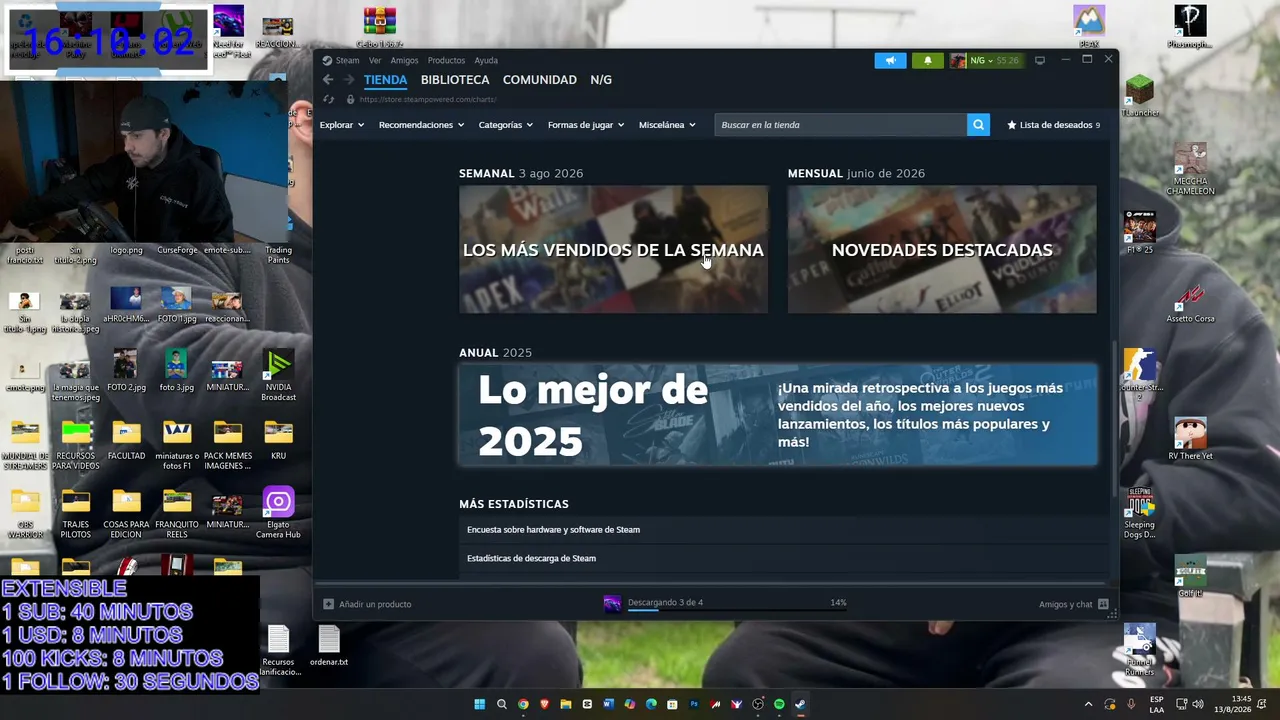Viewport: 1280px width, 720px height.
Task: Click the store URL address text
Action: (x=427, y=100)
